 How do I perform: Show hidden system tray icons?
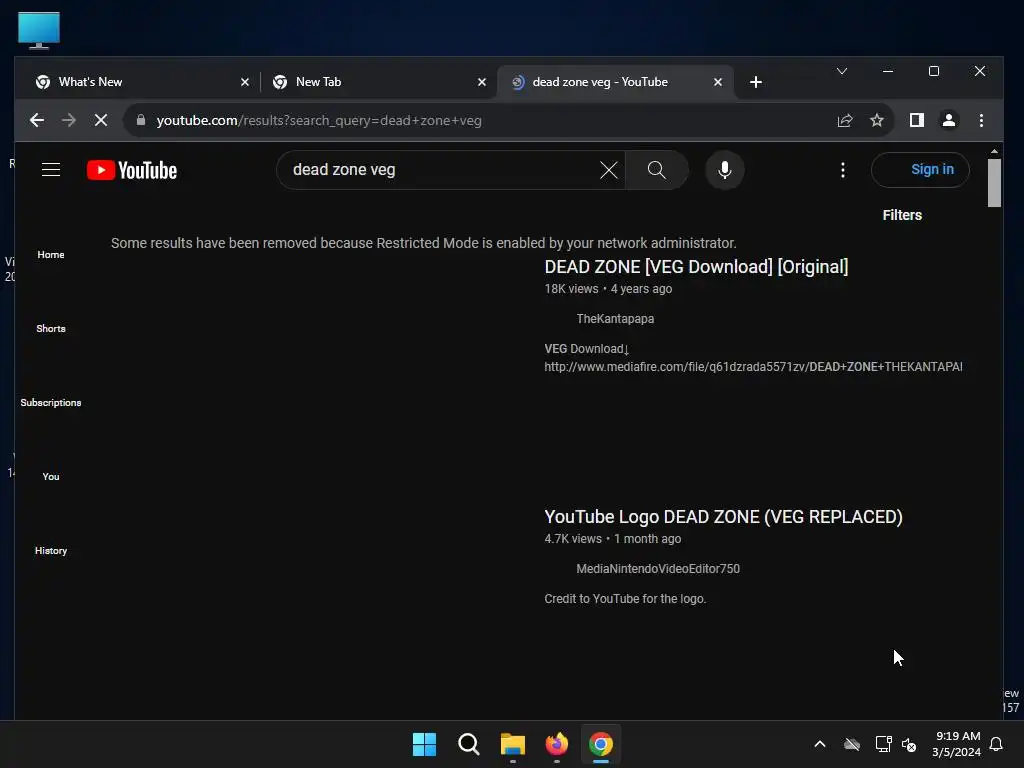click(820, 744)
